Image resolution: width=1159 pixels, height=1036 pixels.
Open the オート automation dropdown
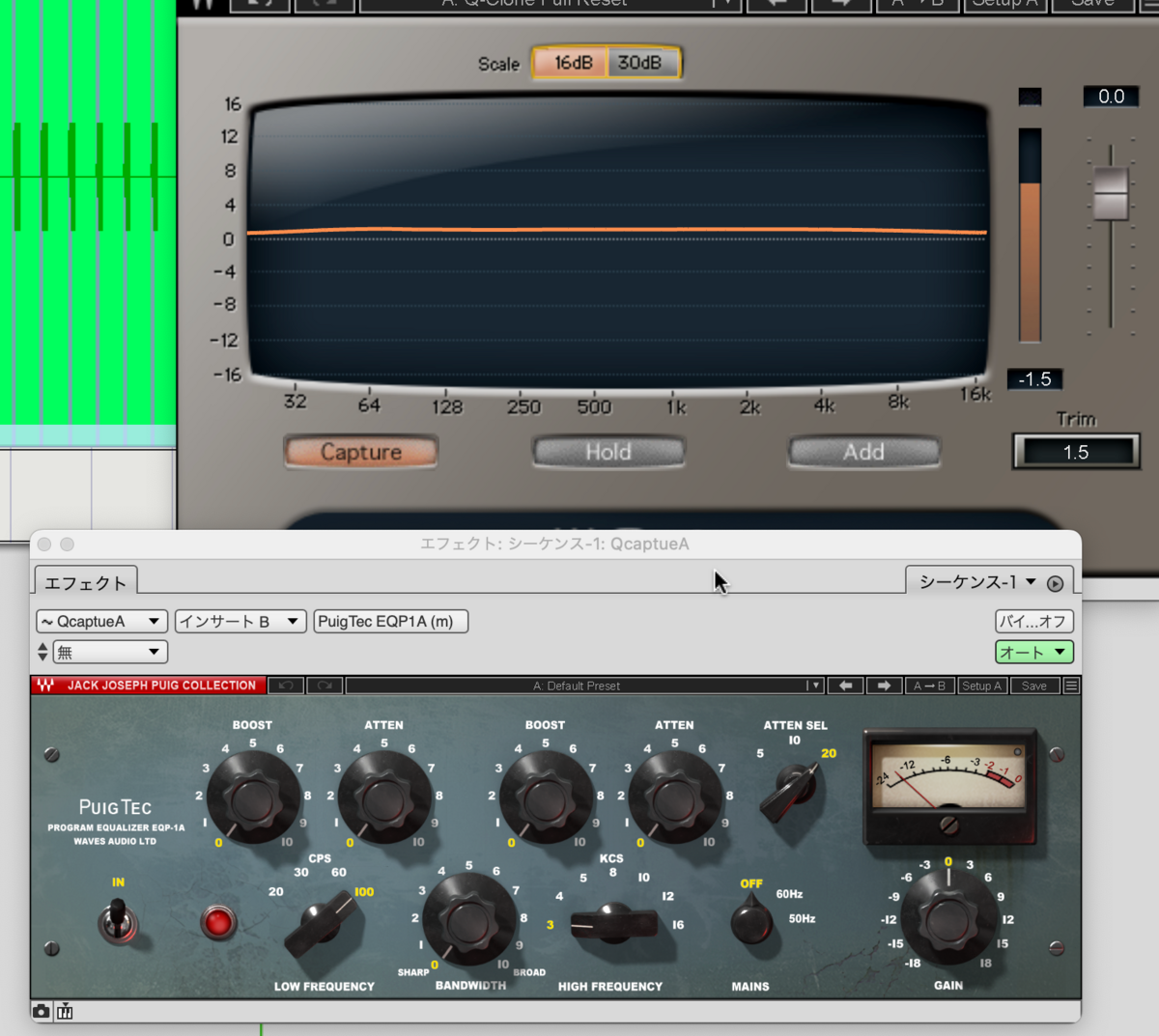[x=1033, y=652]
